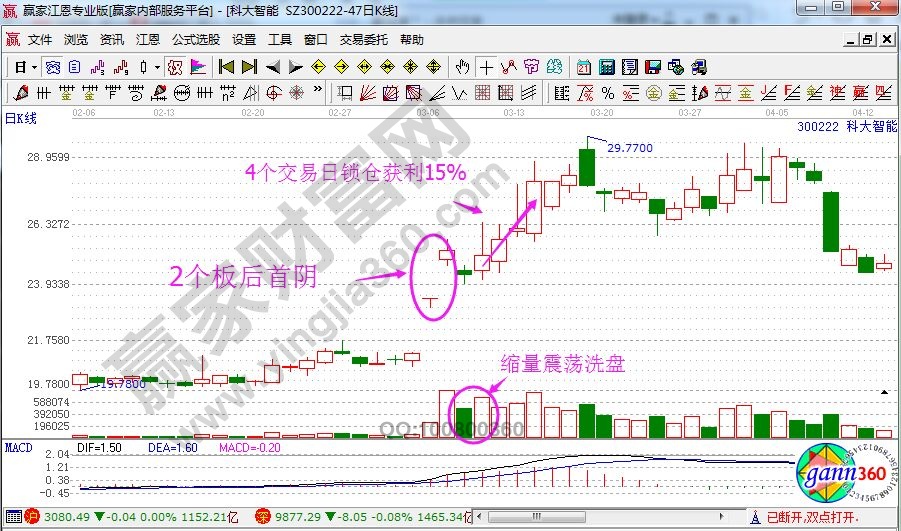Select the red F angle line tool
Viewport: 901px width, 531px height.
pos(792,93)
